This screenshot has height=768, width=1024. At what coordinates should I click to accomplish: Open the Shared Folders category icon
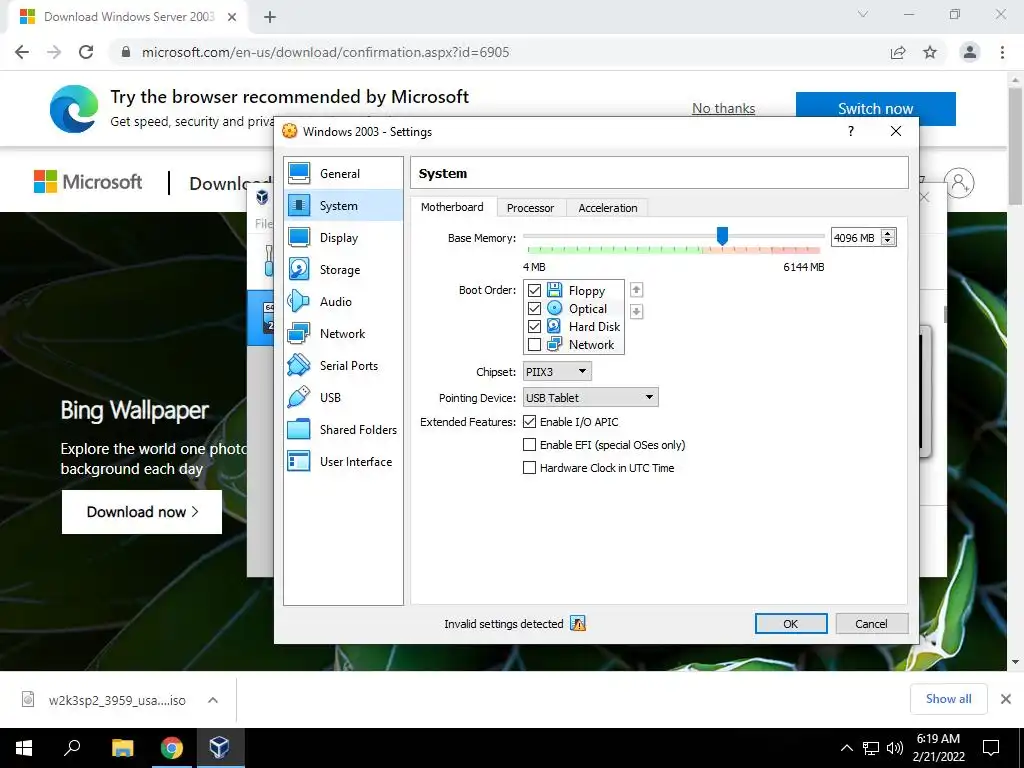(x=299, y=429)
